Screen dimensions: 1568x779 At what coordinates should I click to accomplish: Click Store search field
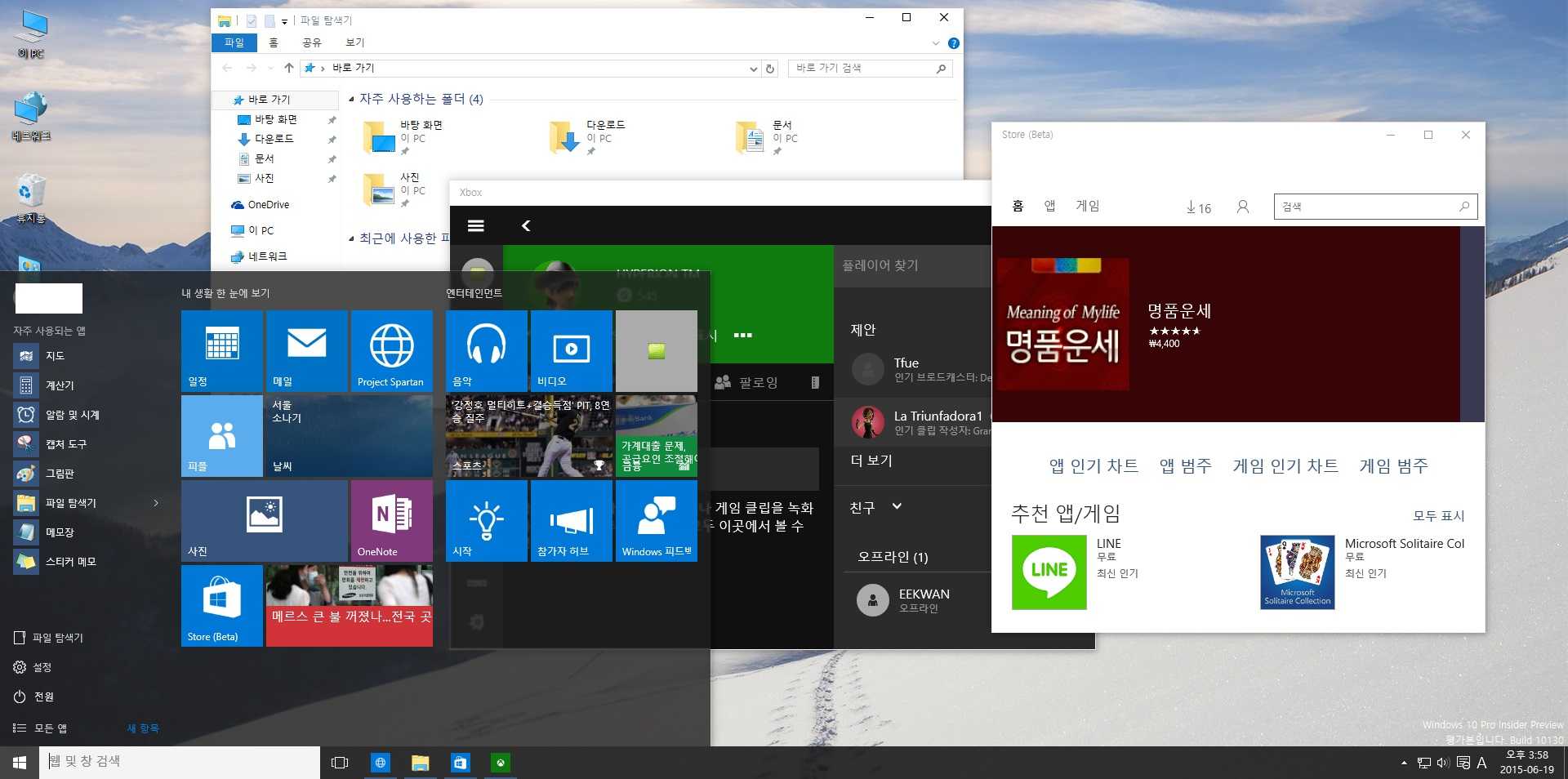click(1375, 207)
